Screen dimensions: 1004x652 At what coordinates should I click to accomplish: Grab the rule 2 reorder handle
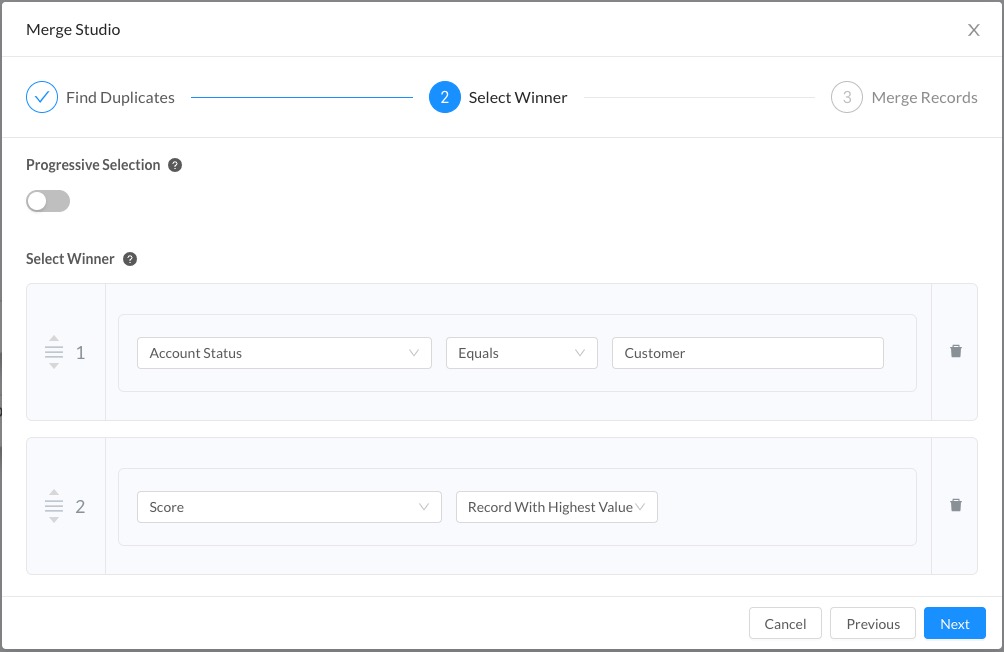pos(54,507)
